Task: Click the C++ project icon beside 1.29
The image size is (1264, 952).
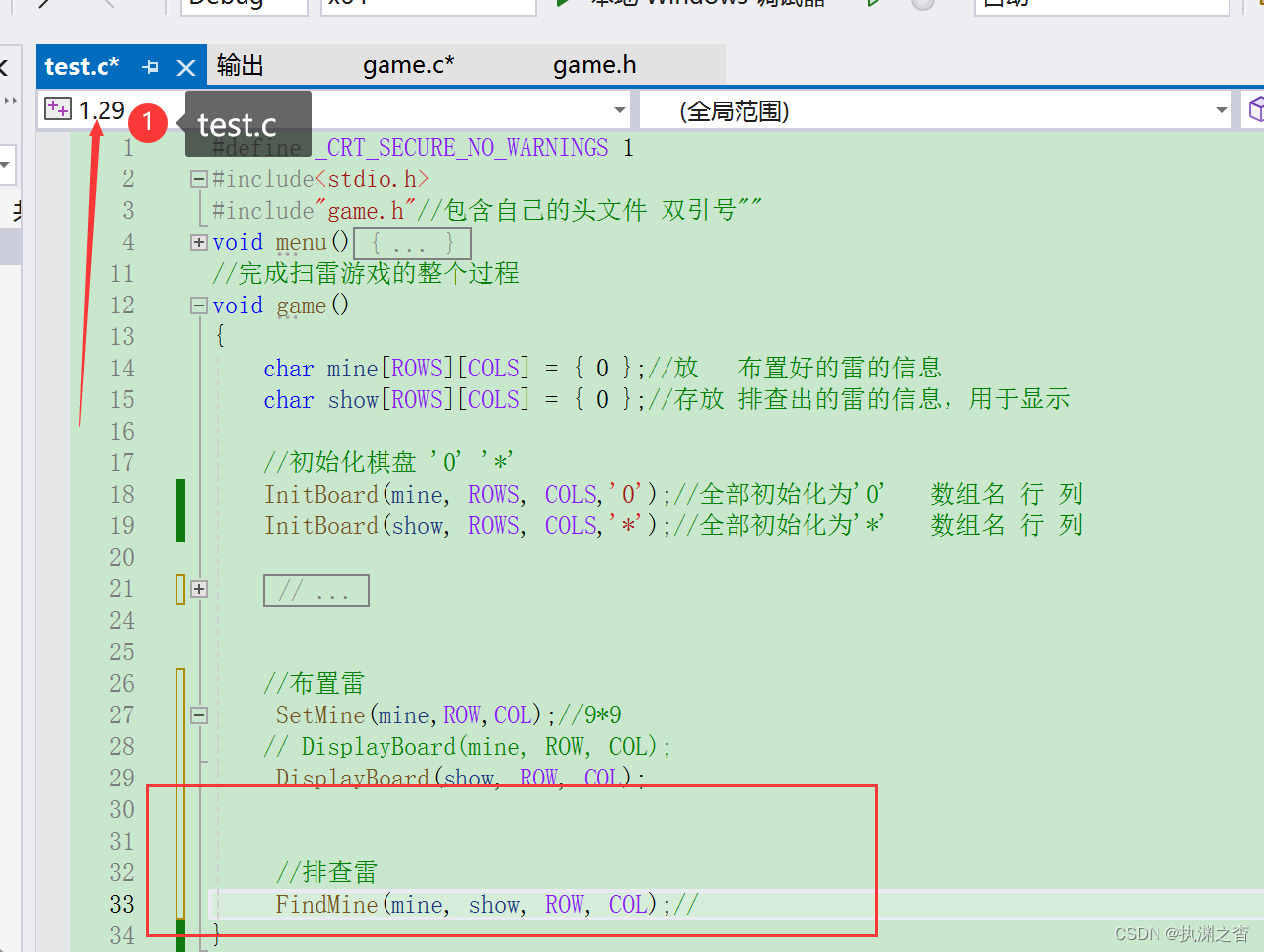Action: pos(58,109)
